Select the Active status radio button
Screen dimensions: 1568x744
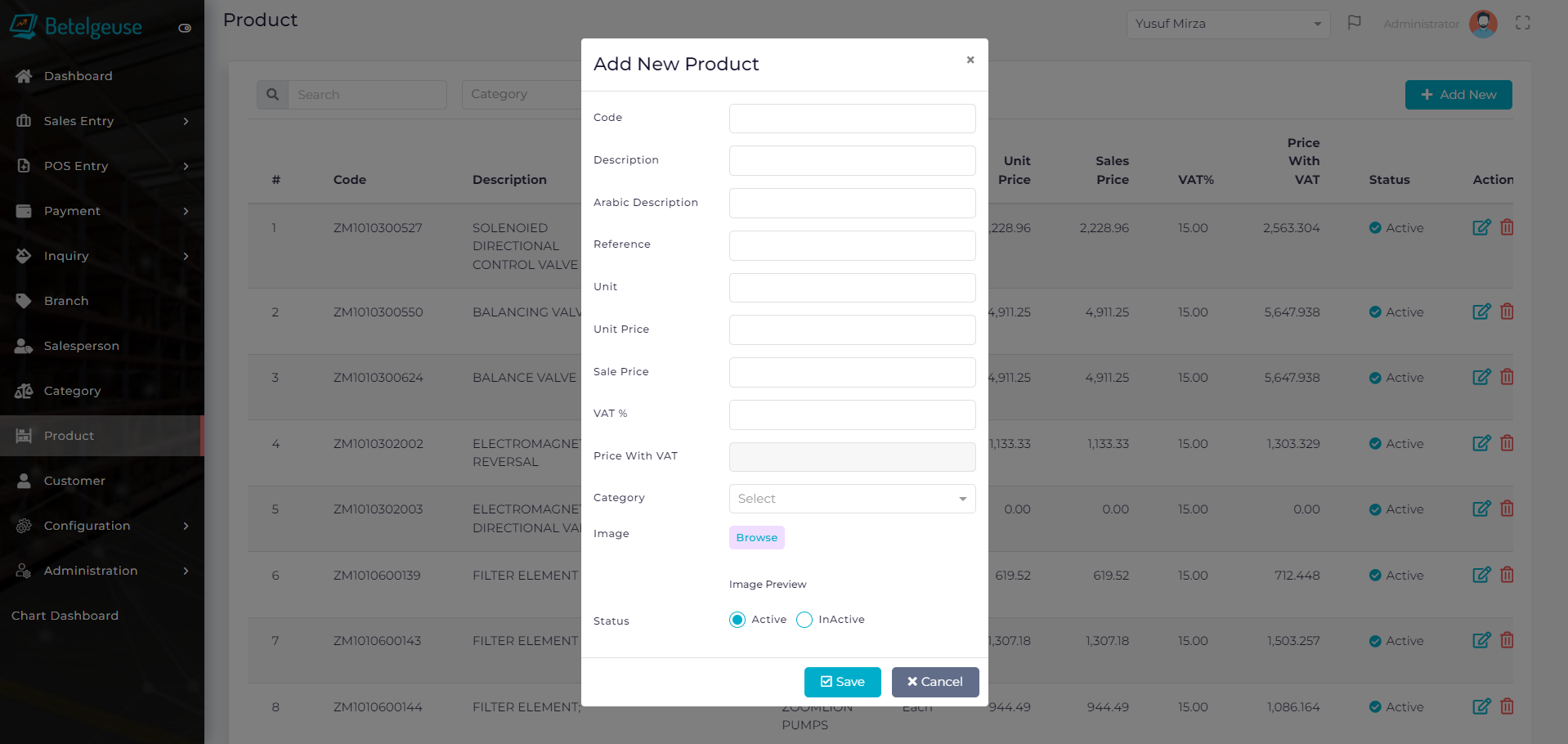737,620
